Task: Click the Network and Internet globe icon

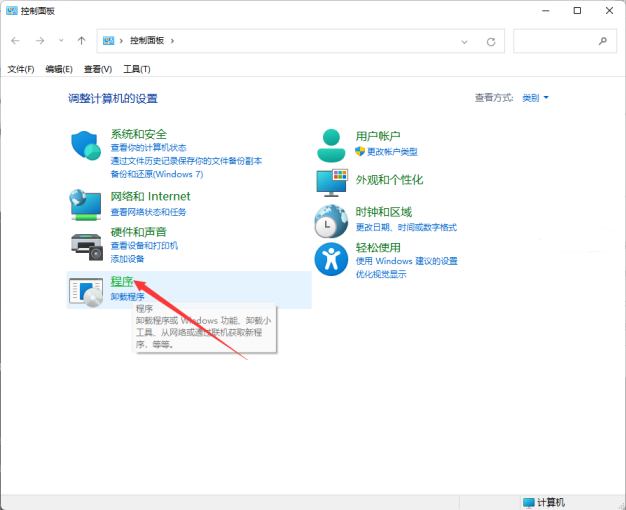Action: pyautogui.click(x=86, y=204)
